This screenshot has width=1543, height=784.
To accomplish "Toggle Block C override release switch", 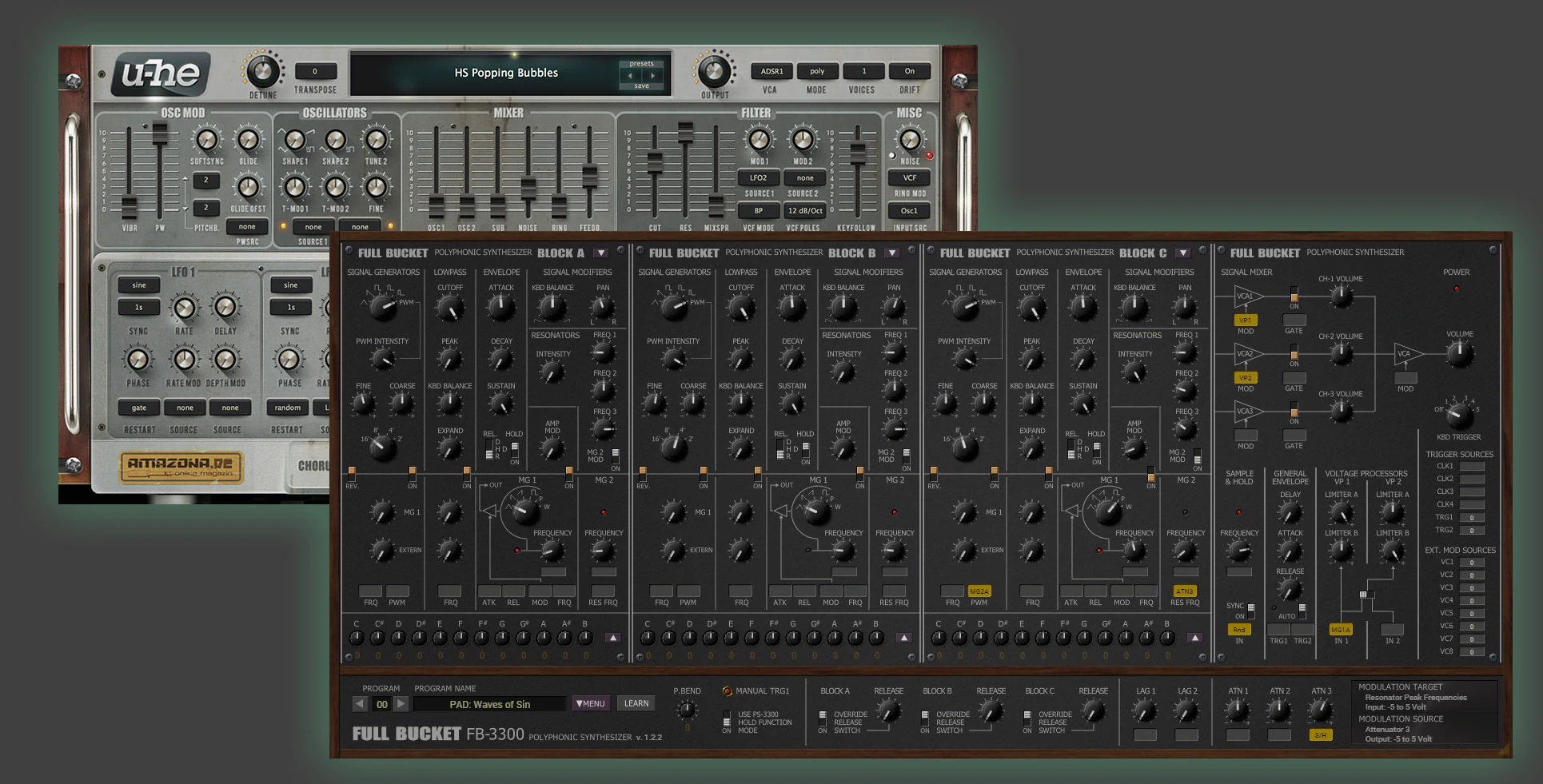I will (1027, 718).
